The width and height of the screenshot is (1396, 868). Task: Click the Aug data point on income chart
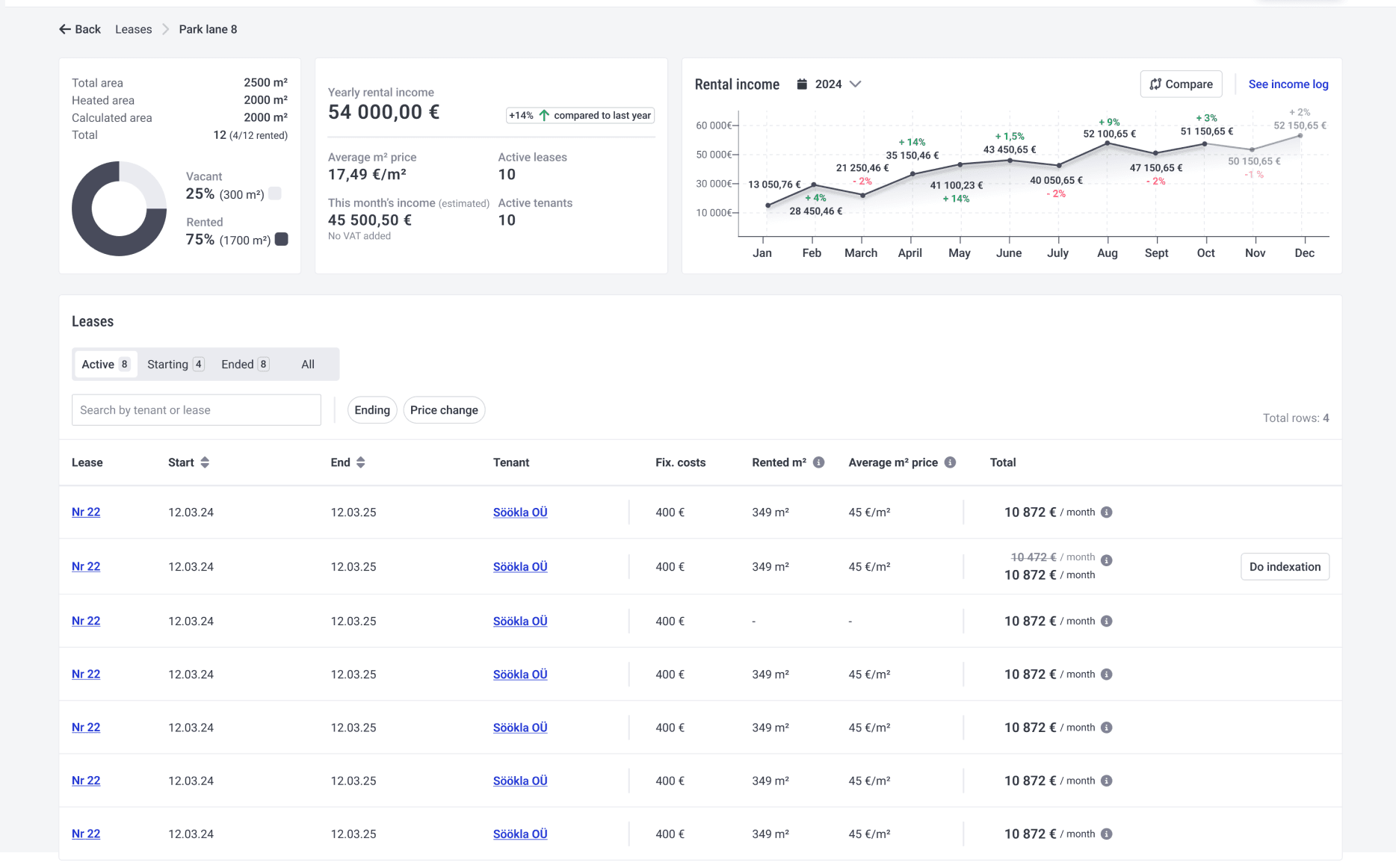coord(1107,143)
